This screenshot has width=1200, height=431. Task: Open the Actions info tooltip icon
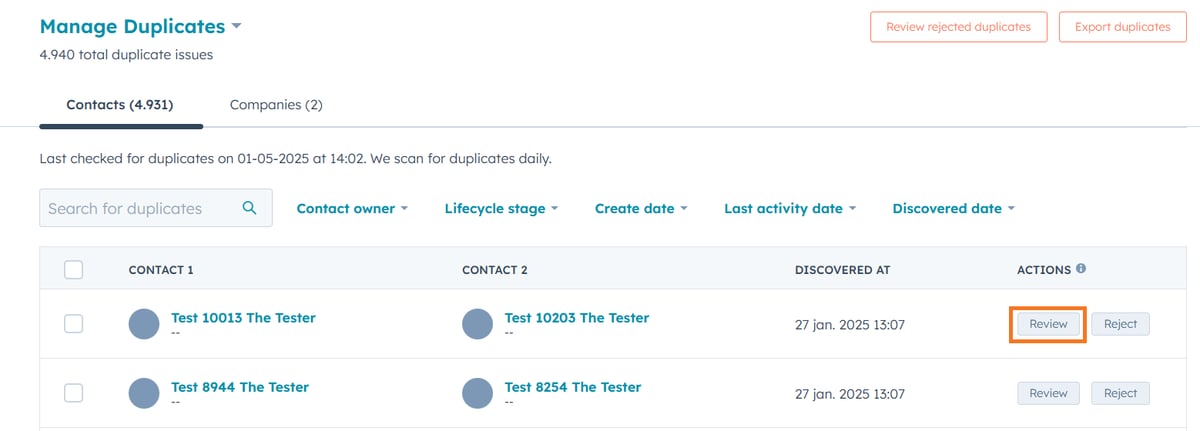pyautogui.click(x=1081, y=269)
